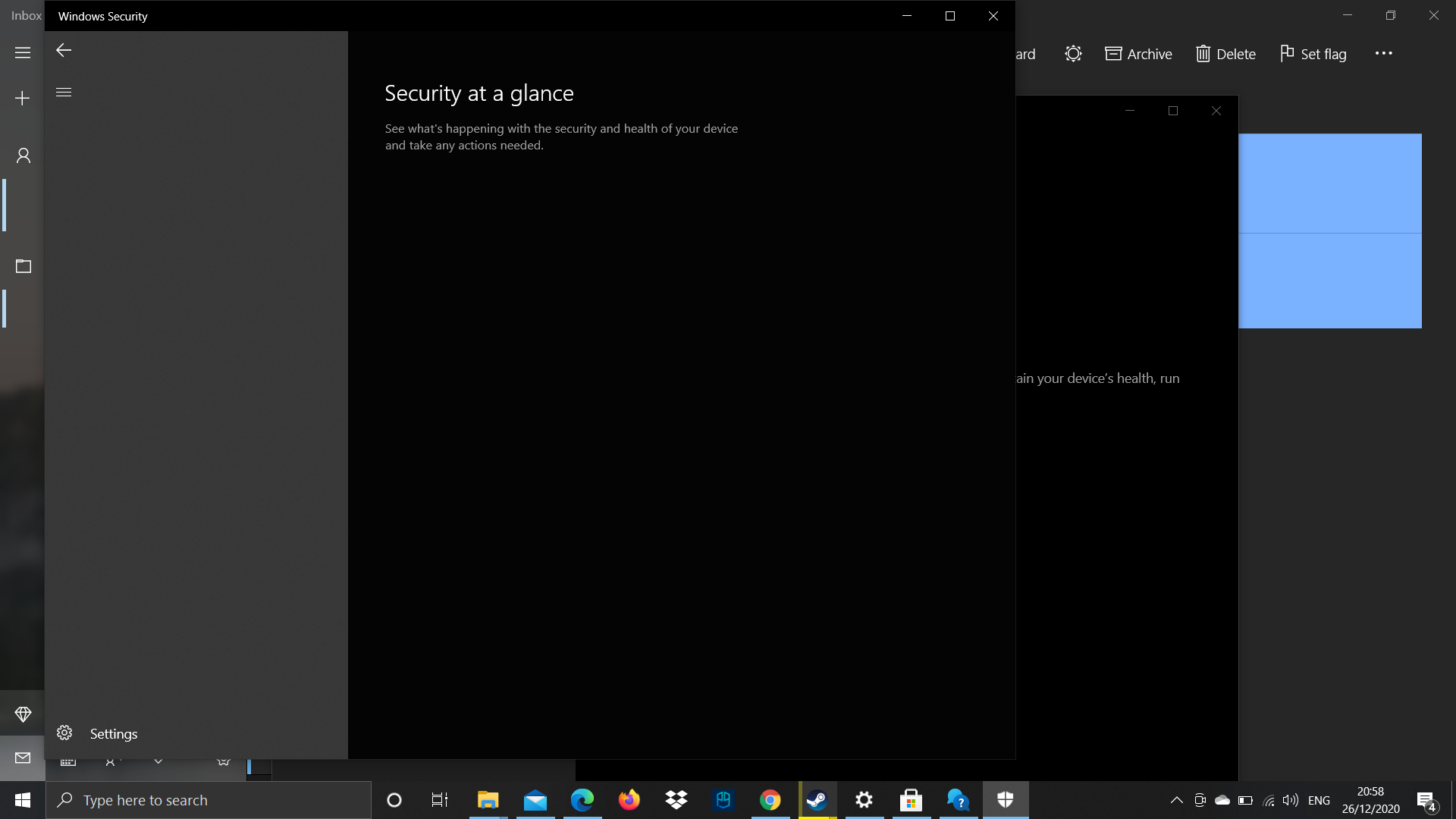The image size is (1456, 819).
Task: Select the lower blue highlighted message block
Action: coord(1330,281)
